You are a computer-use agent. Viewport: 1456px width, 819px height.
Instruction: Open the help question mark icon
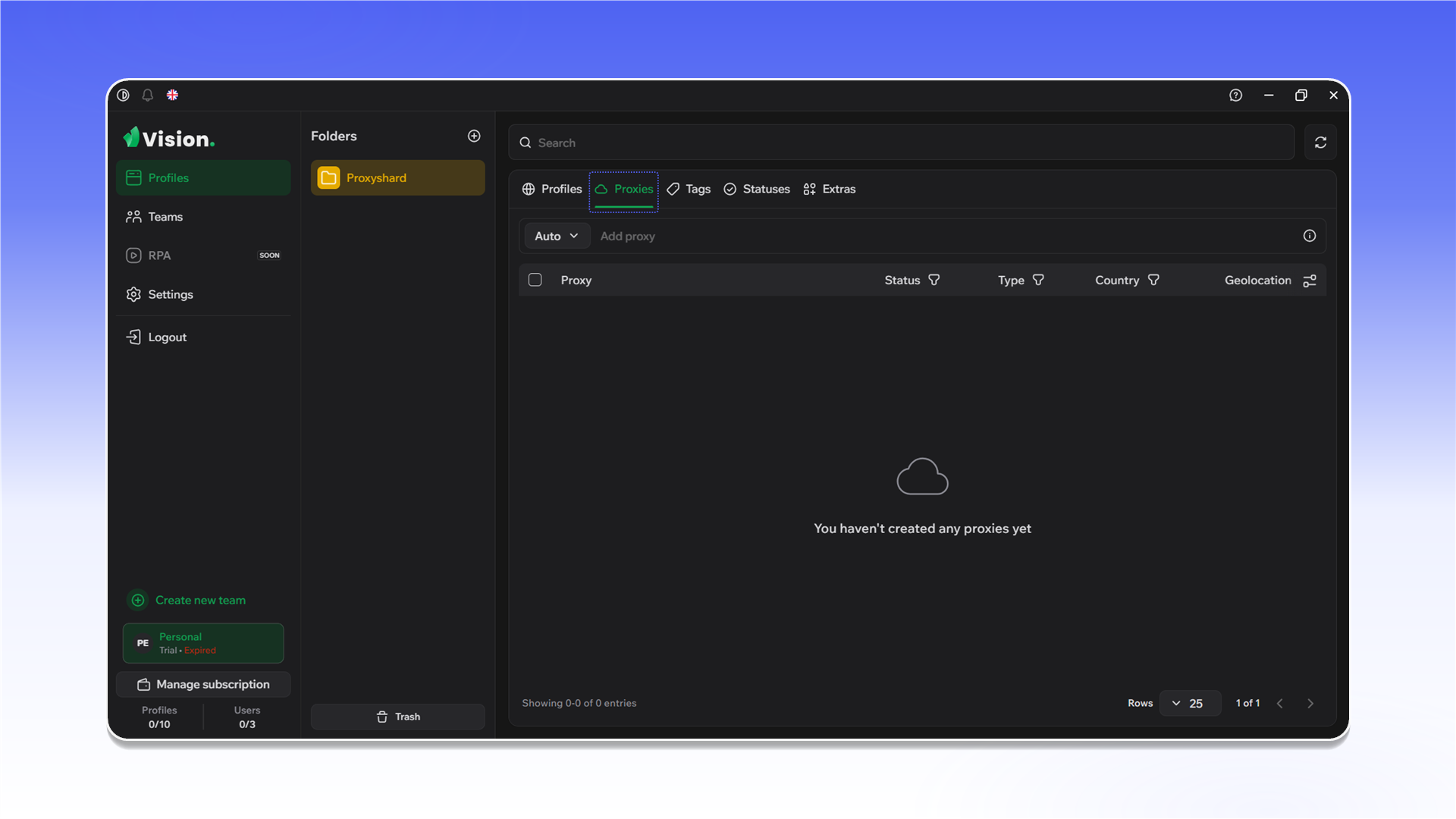(x=1235, y=95)
